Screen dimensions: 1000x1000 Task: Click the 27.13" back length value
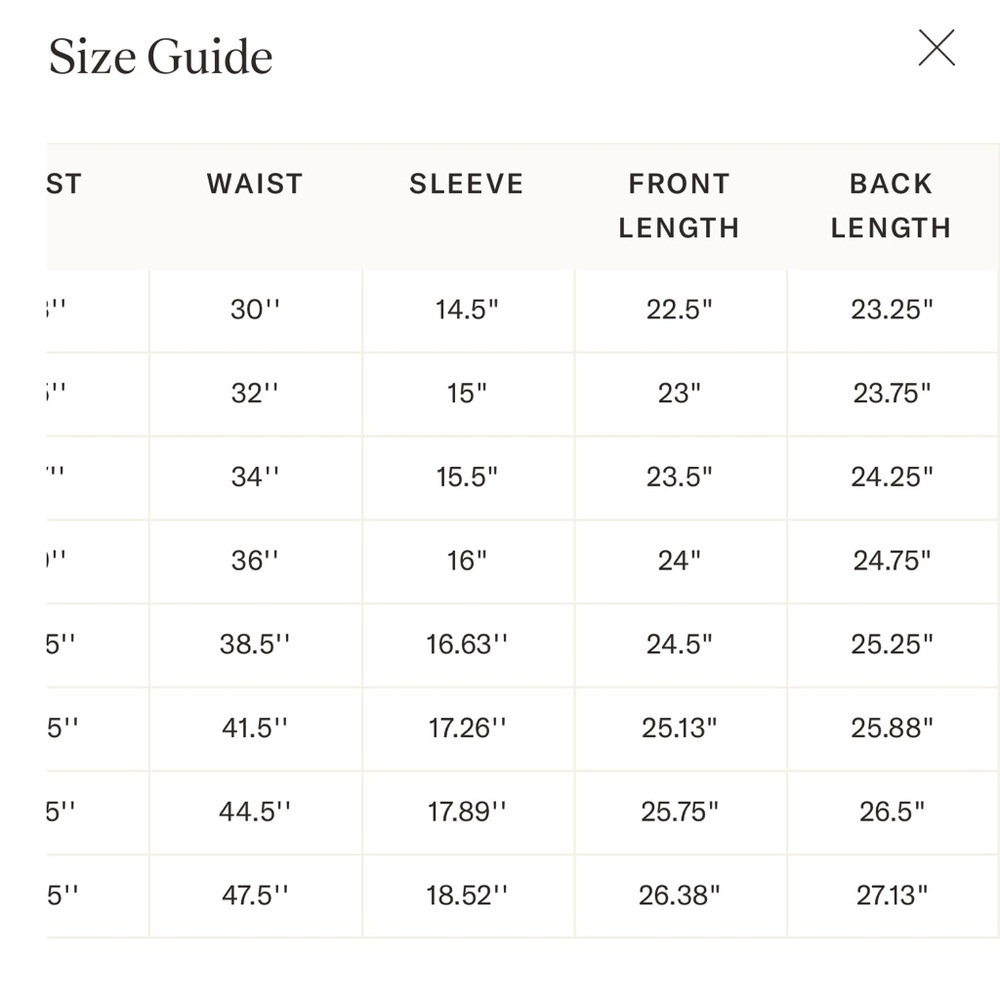[892, 895]
